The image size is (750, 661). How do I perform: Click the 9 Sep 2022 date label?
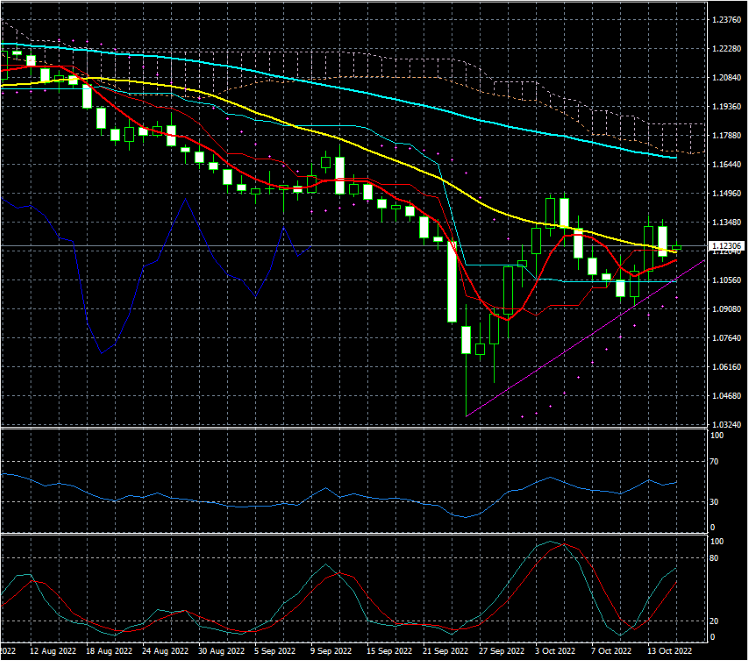pos(331,651)
